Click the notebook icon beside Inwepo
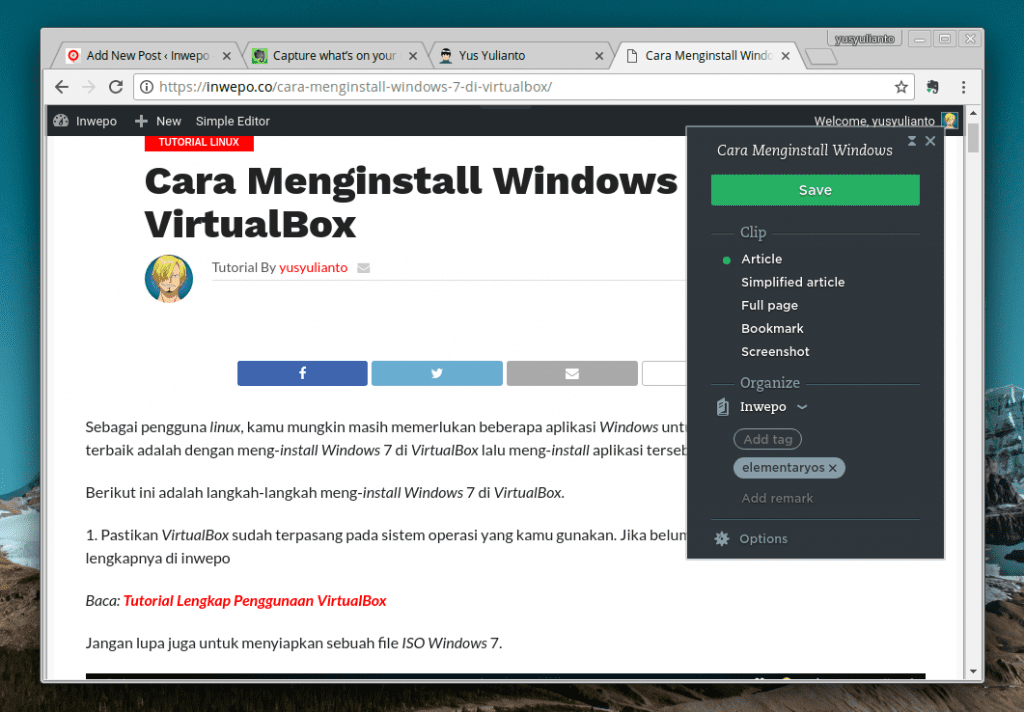The height and width of the screenshot is (712, 1024). click(723, 407)
